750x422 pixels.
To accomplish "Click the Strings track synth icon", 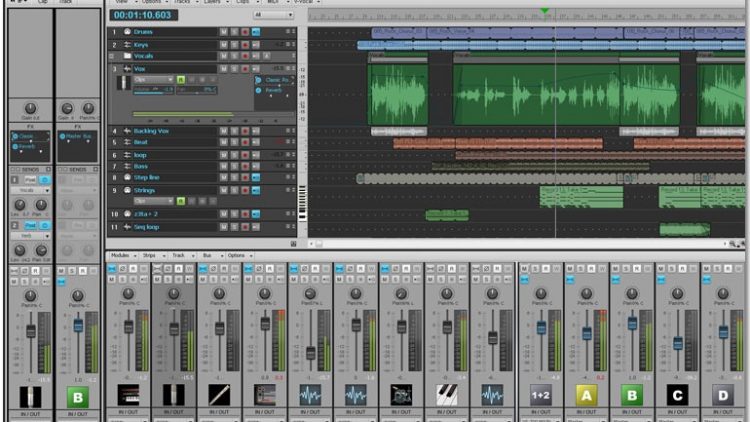I will (127, 190).
